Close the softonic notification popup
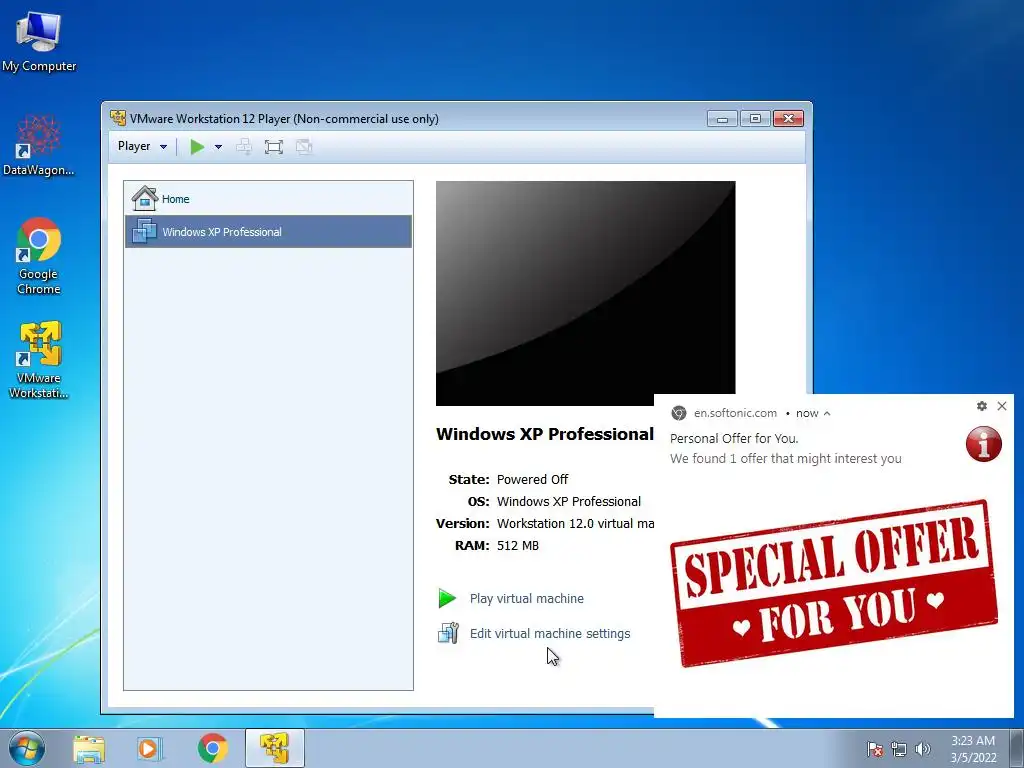Viewport: 1024px width, 768px height. click(x=1002, y=406)
